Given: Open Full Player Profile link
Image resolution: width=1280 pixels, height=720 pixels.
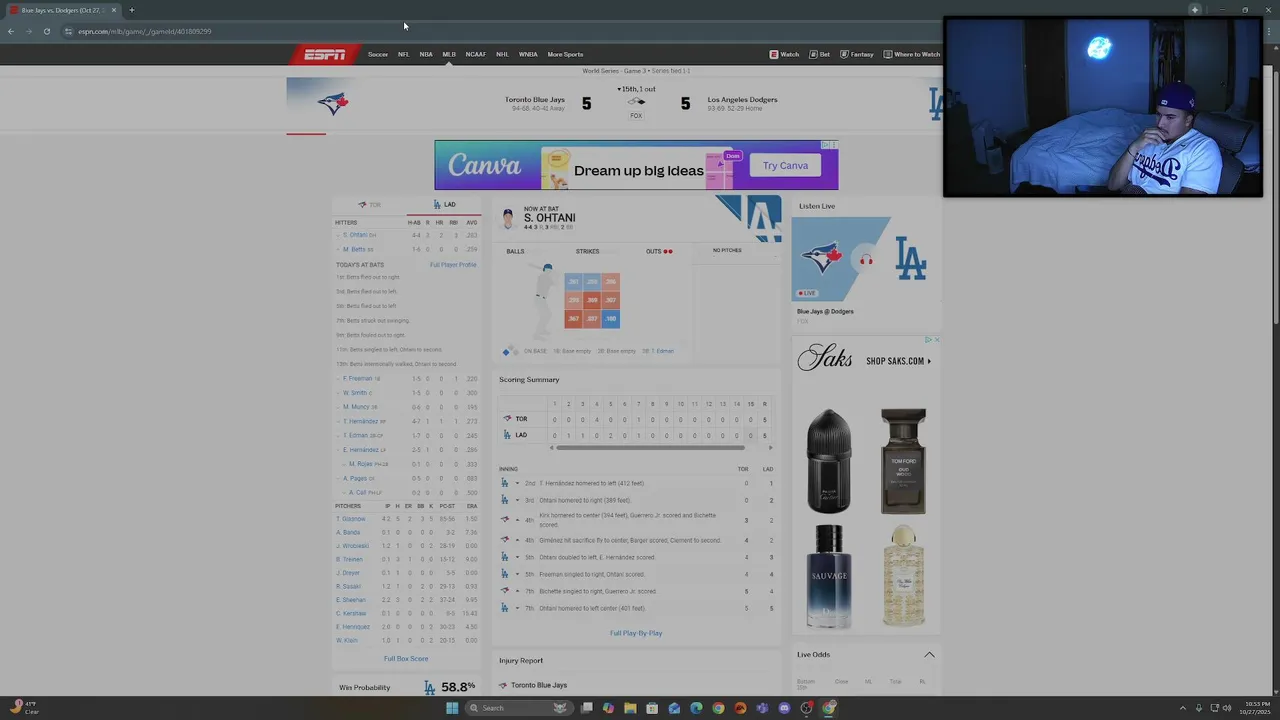Looking at the screenshot, I should [453, 265].
